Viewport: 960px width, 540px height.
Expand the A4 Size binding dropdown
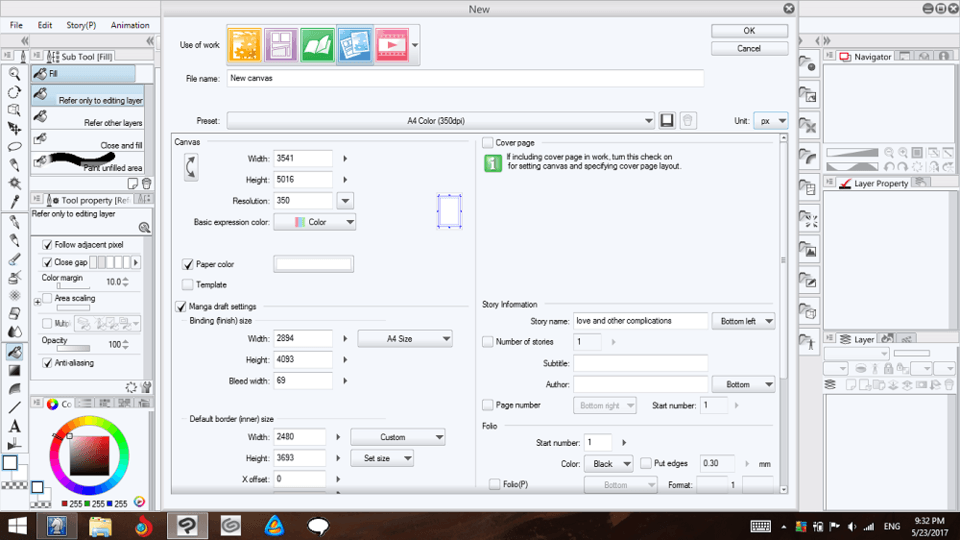click(405, 339)
